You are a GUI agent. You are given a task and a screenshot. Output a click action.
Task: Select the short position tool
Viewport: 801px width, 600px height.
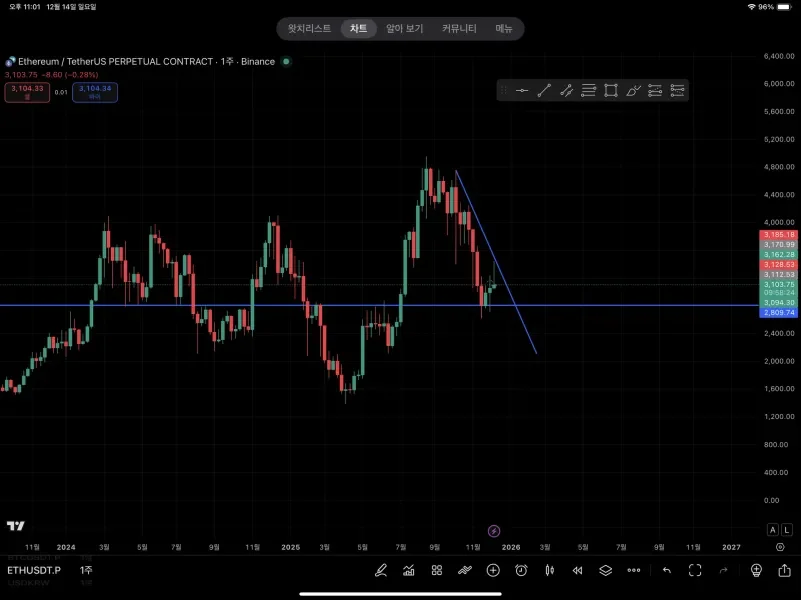pyautogui.click(x=677, y=91)
